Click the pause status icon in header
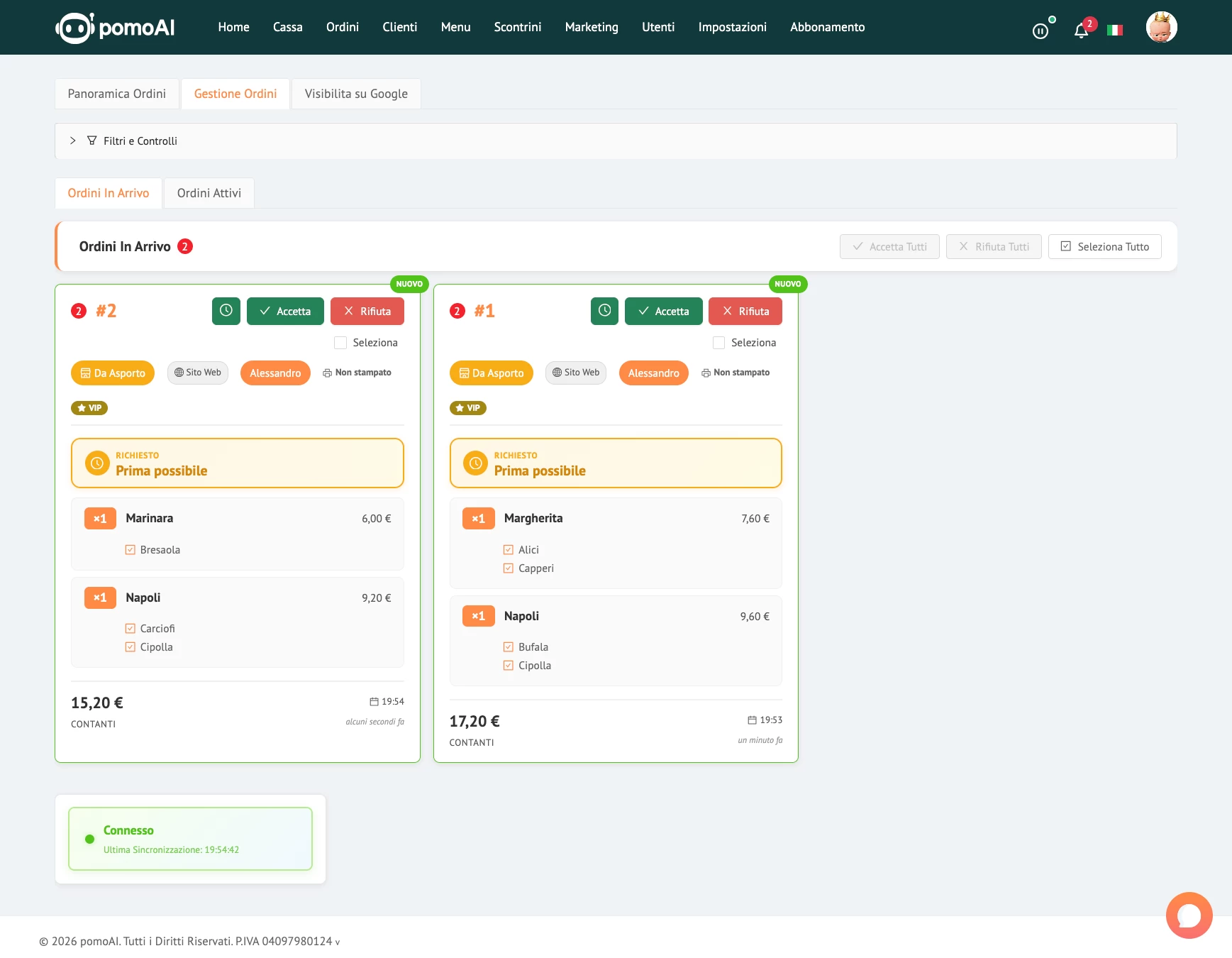Viewport: 1232px width, 958px height. click(1040, 31)
